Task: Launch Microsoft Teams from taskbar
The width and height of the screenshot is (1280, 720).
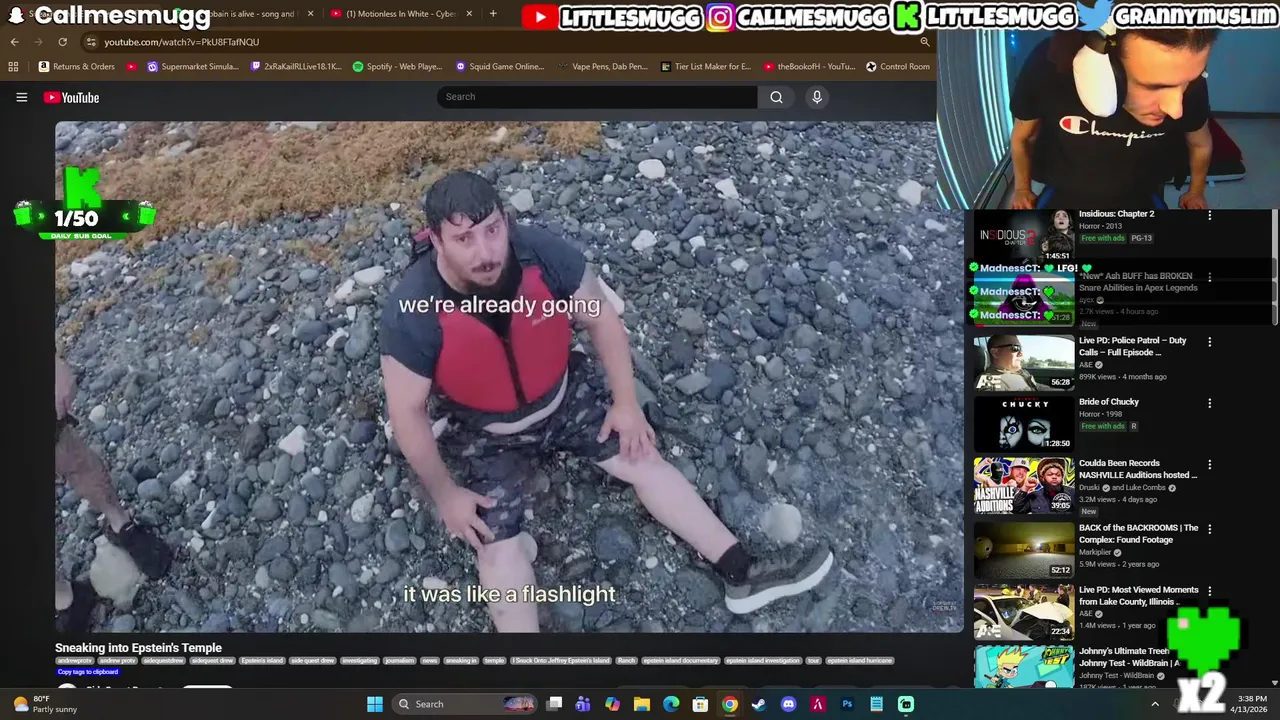Action: (583, 704)
